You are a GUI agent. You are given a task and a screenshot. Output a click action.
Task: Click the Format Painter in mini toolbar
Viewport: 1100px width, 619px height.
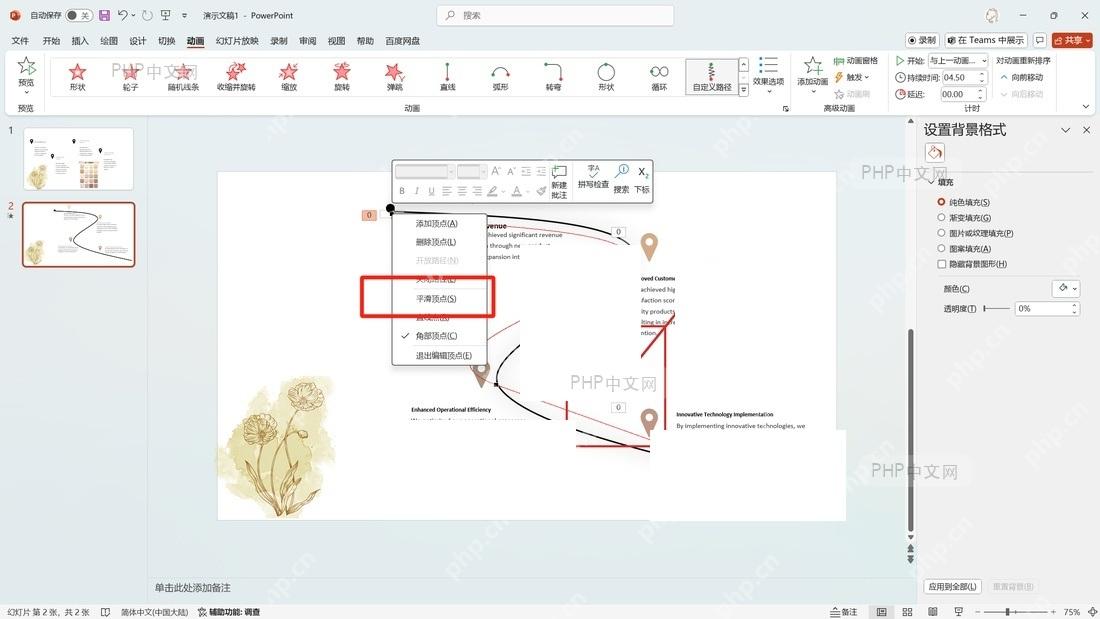(x=541, y=191)
